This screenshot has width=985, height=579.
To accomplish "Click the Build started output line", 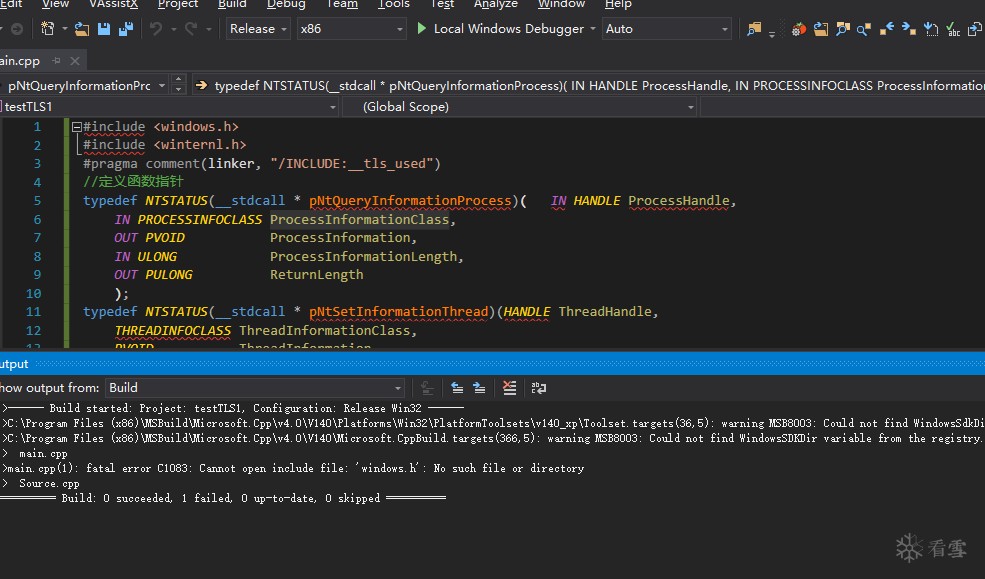I will click(233, 408).
